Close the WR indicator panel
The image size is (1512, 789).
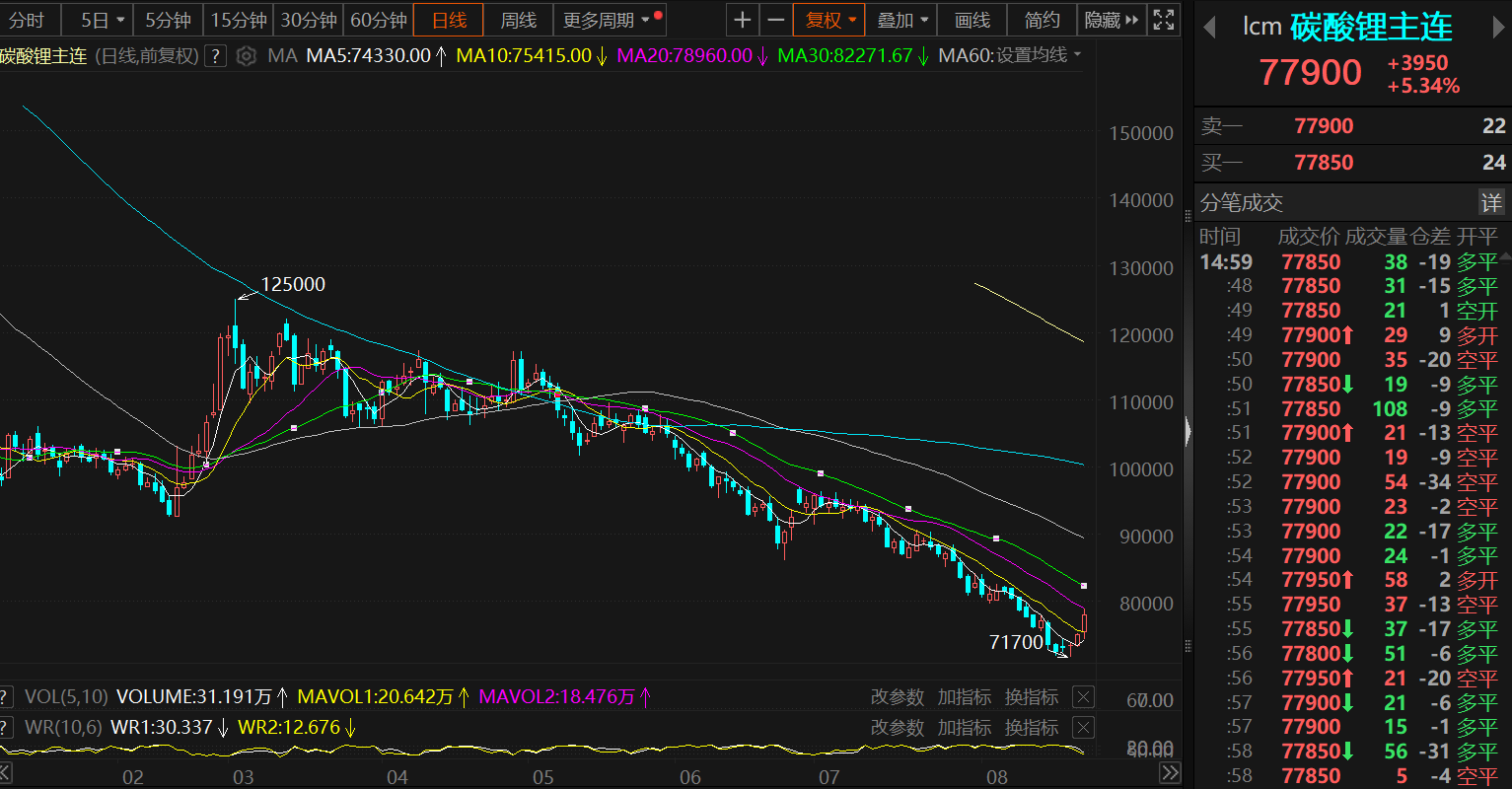coord(1082,728)
